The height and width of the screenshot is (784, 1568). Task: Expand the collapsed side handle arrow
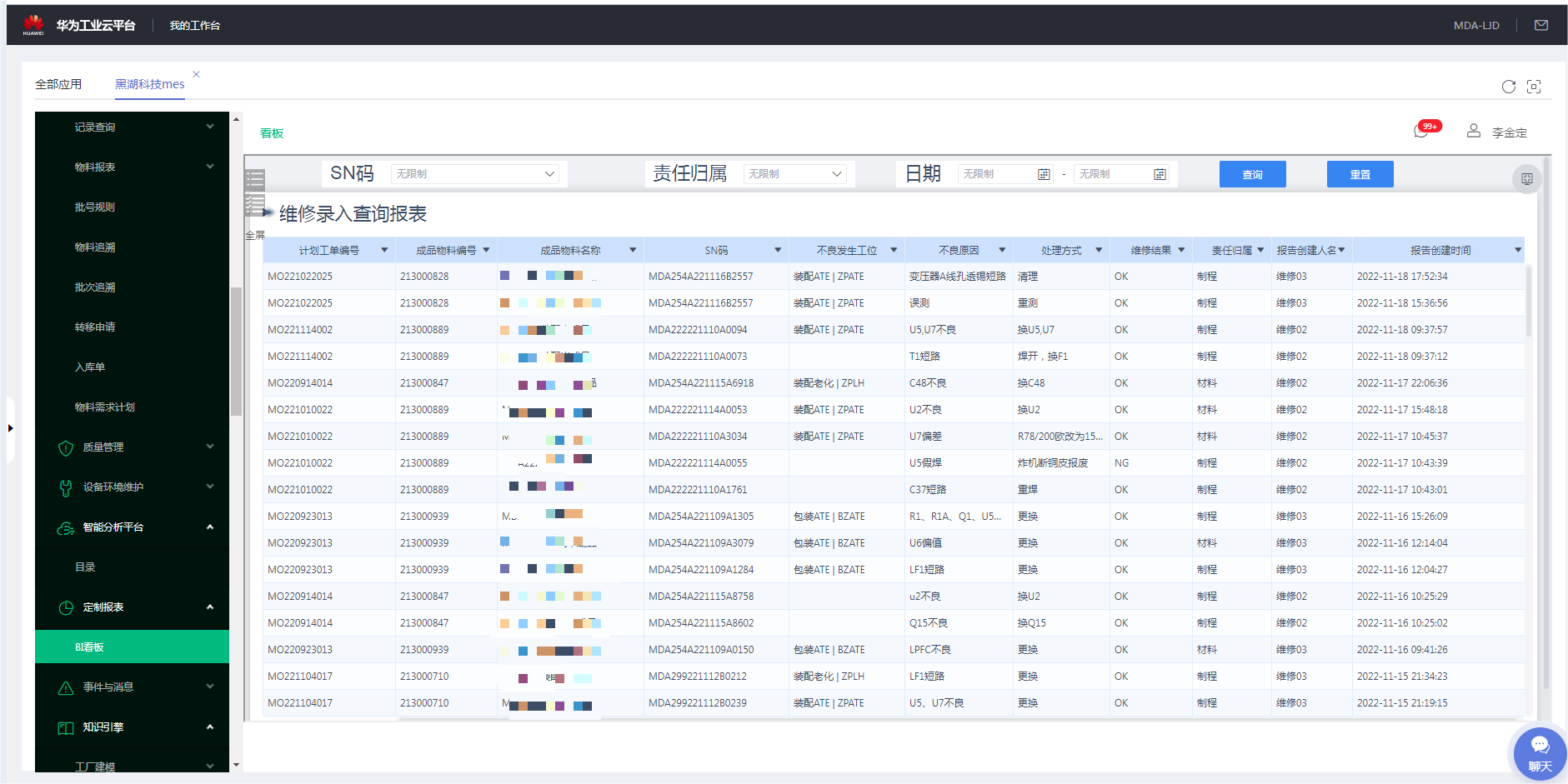(x=11, y=428)
